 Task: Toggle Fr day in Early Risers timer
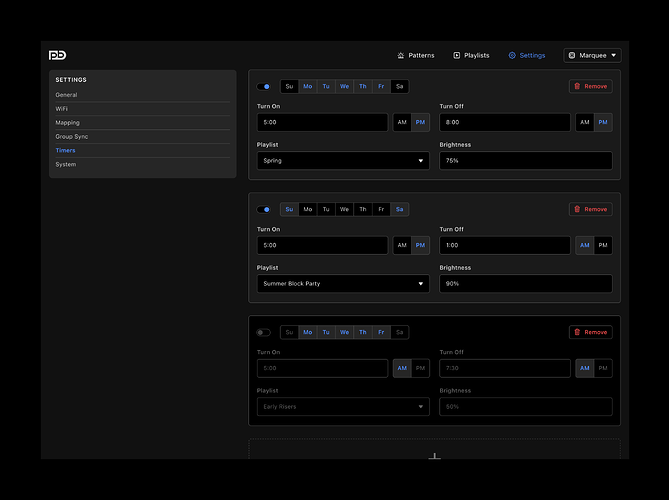point(381,332)
